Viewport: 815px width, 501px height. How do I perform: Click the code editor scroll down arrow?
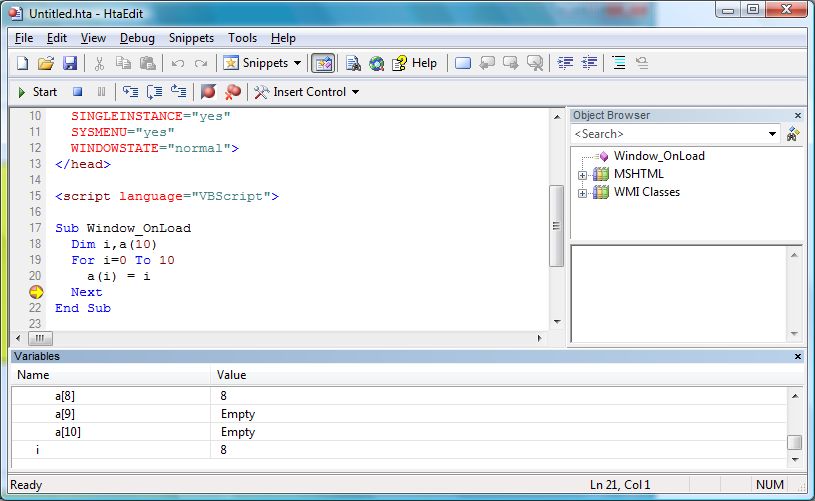(557, 322)
